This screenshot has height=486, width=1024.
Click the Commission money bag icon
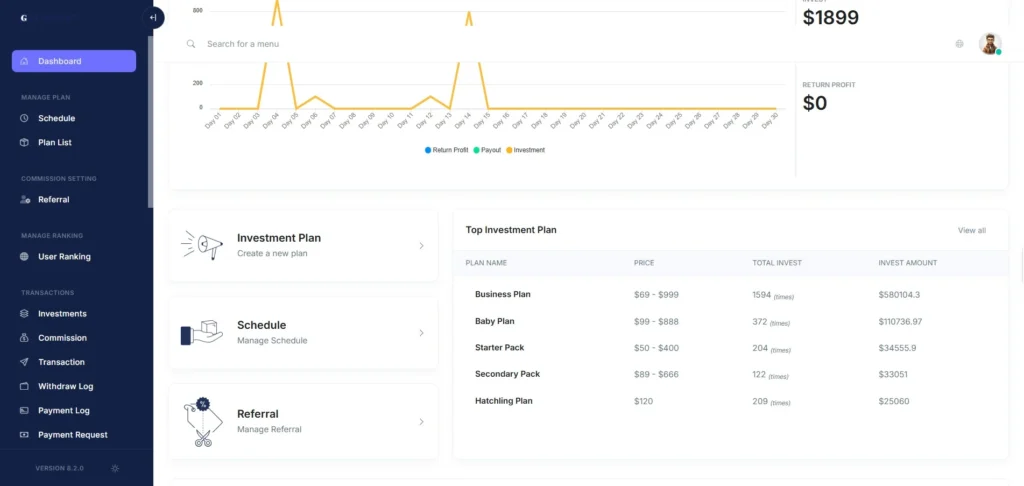pos(24,338)
